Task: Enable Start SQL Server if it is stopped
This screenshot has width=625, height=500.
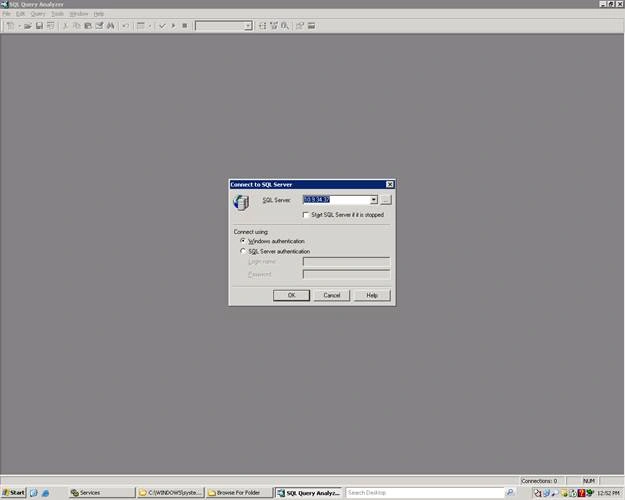Action: tap(306, 215)
